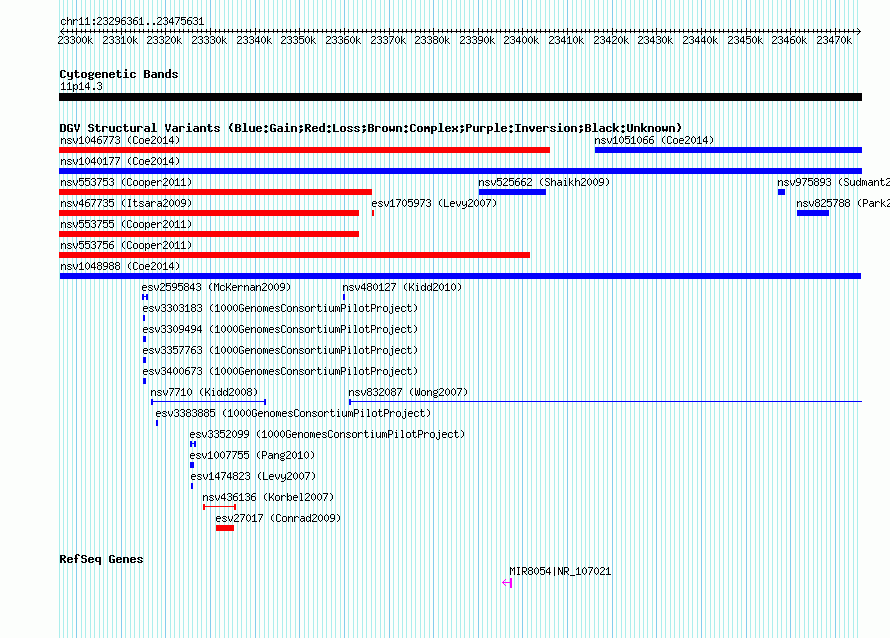Click the chr11:23296361..23475631 coordinates text
890x638 pixels.
(132, 21)
